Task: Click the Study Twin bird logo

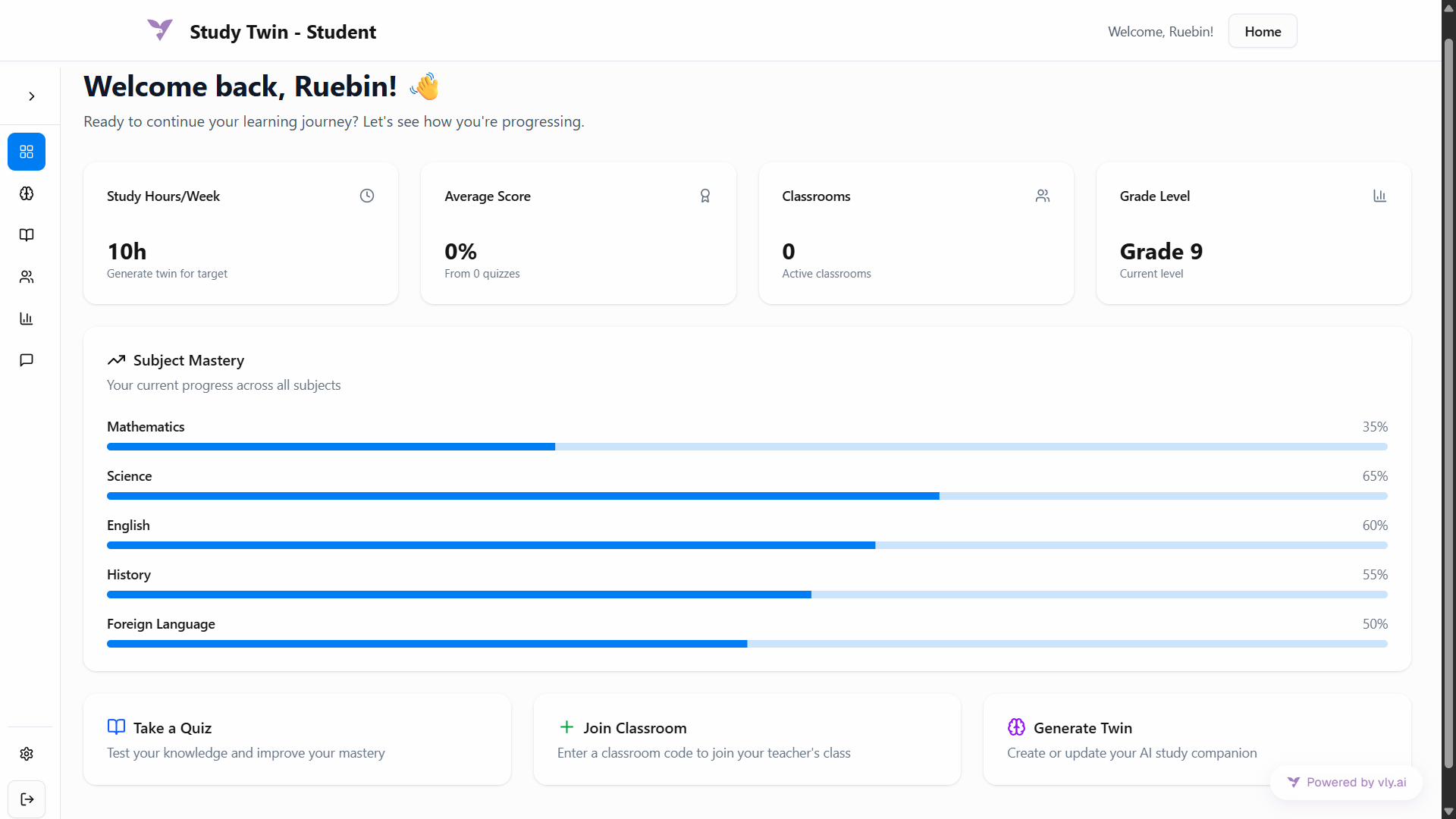Action: 160,30
